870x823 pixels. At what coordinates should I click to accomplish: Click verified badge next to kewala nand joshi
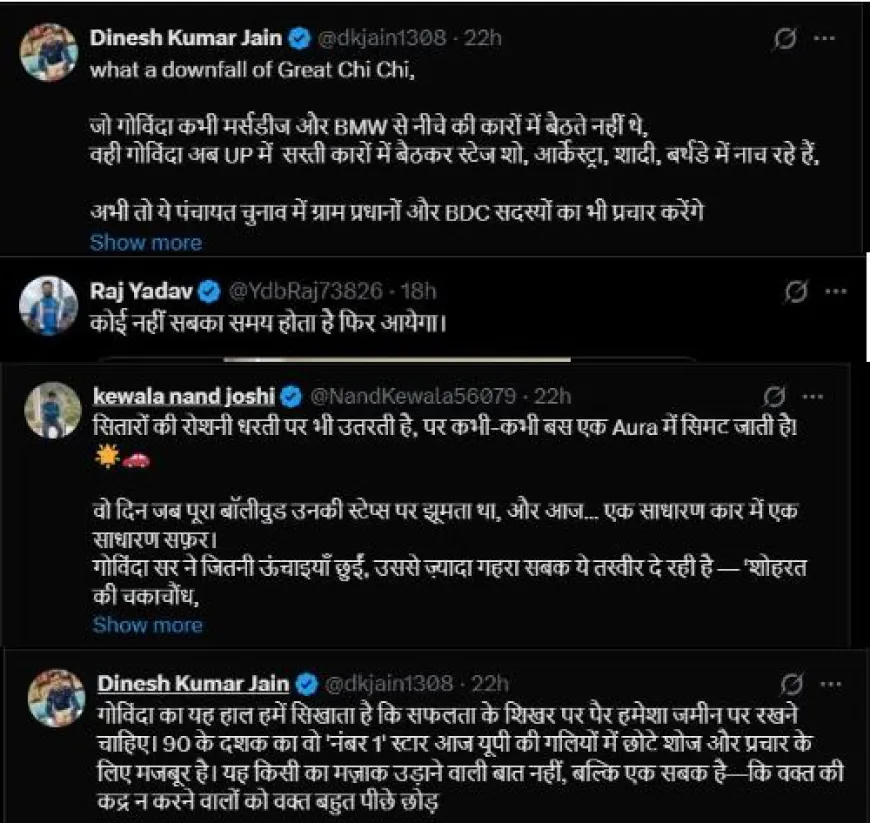point(292,396)
